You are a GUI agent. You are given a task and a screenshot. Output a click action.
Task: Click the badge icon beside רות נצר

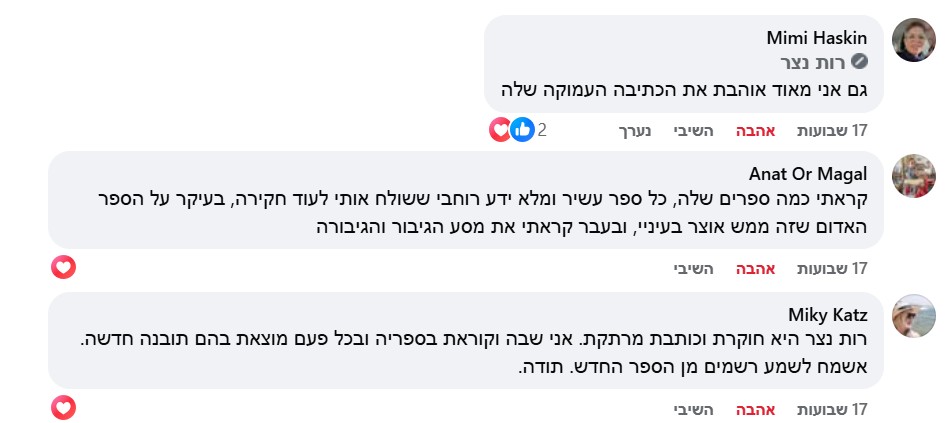[x=858, y=62]
